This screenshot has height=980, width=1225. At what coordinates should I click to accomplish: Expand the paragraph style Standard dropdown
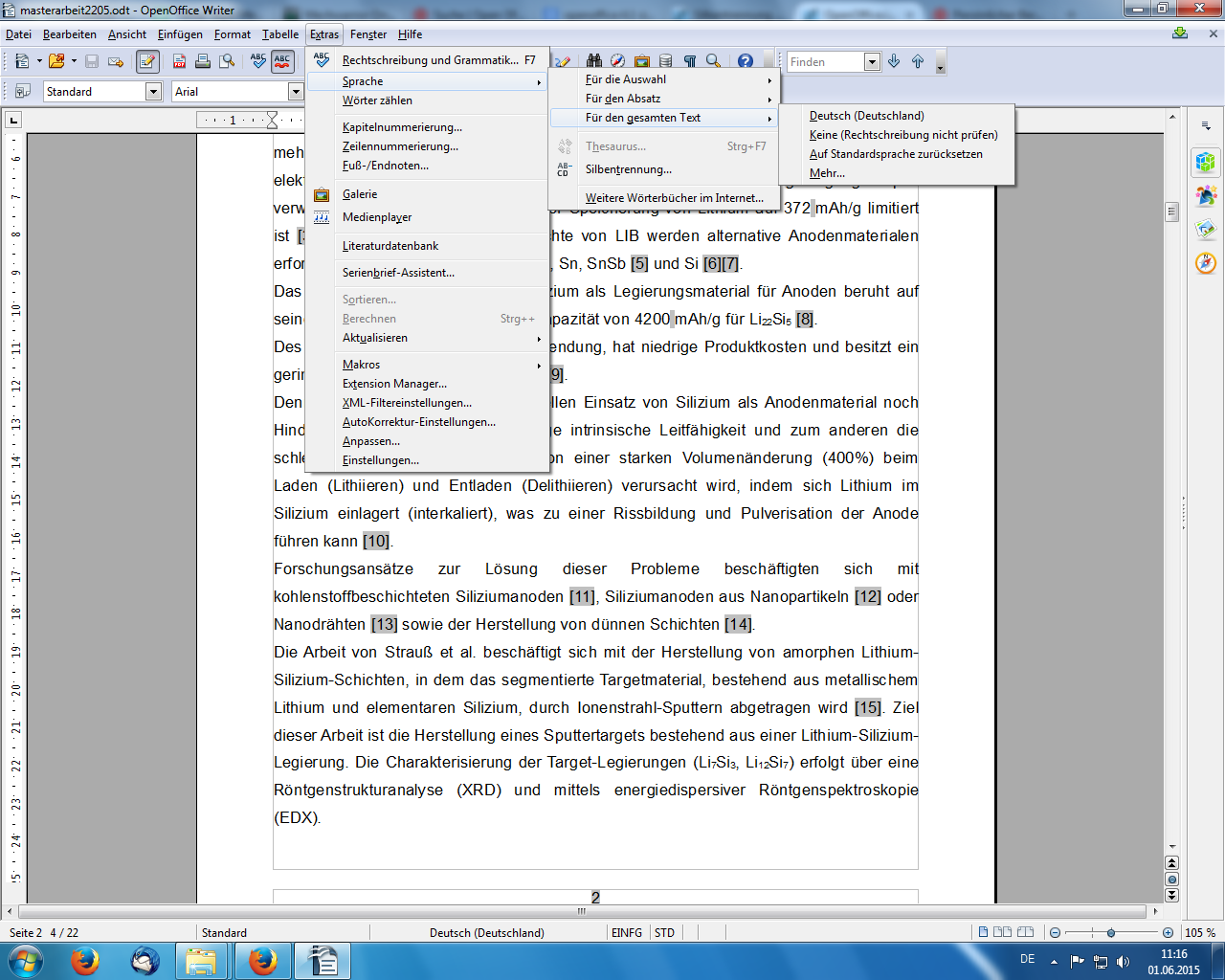153,92
